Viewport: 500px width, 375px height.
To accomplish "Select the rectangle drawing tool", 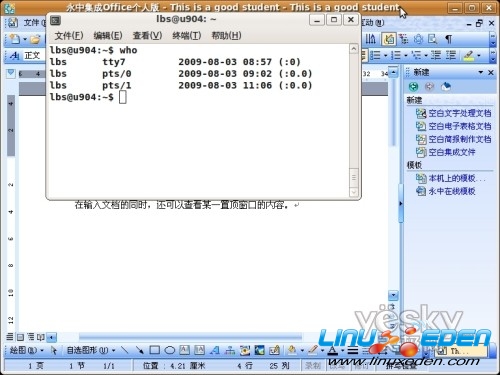I will [154, 350].
